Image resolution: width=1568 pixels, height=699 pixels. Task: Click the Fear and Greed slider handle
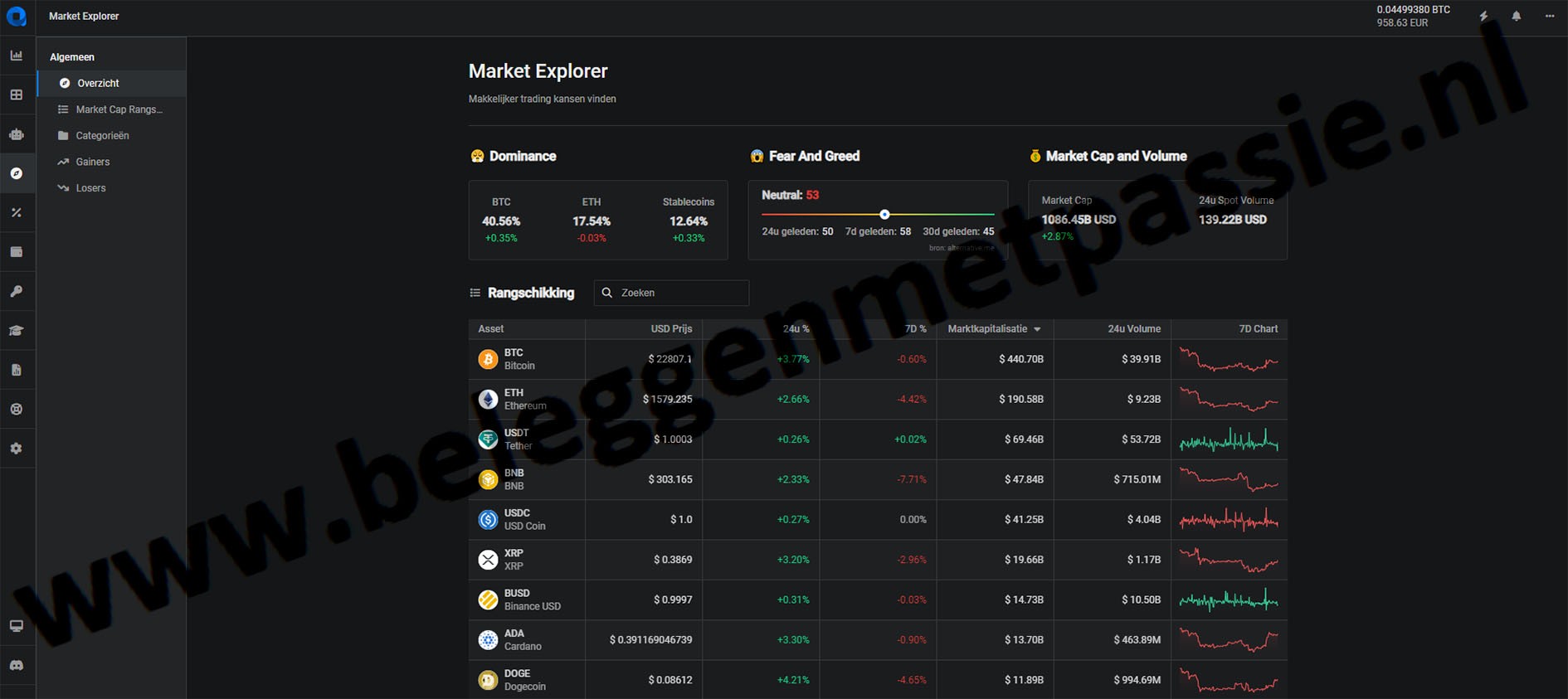(884, 215)
